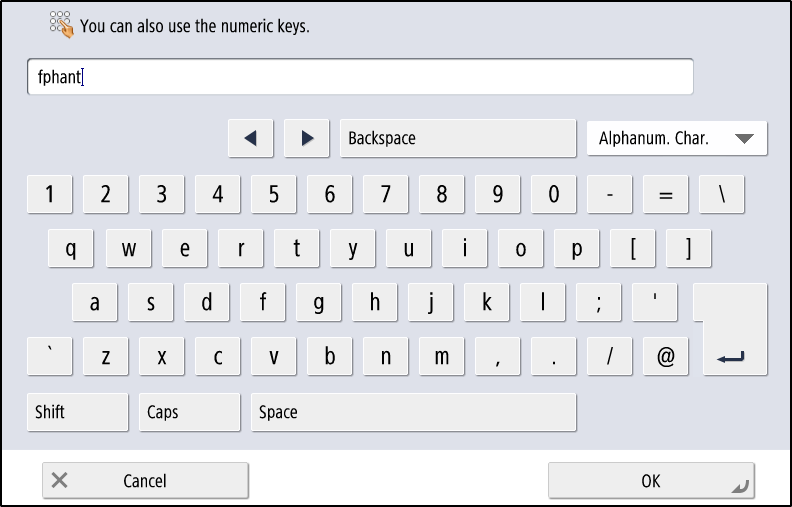This screenshot has width=792, height=507.
Task: Move cursor right with right arrow key
Action: [307, 138]
